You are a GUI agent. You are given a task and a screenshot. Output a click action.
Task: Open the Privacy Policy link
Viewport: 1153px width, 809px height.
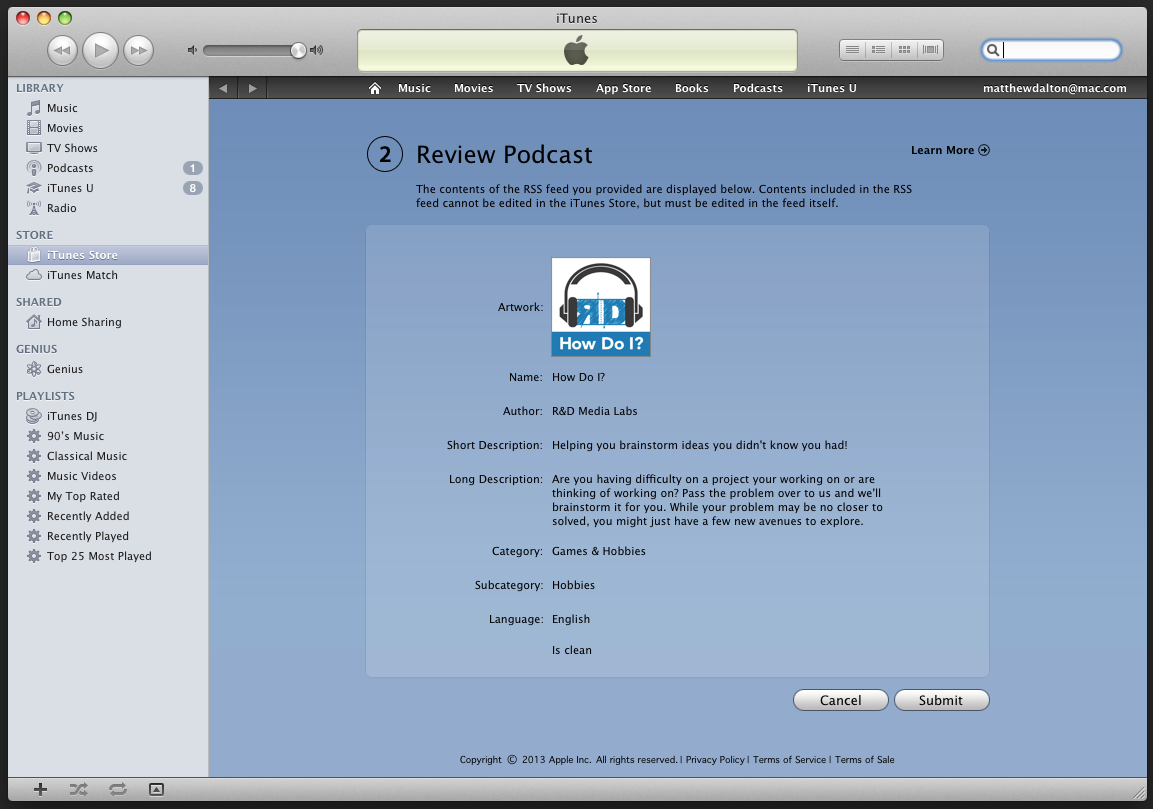click(715, 760)
